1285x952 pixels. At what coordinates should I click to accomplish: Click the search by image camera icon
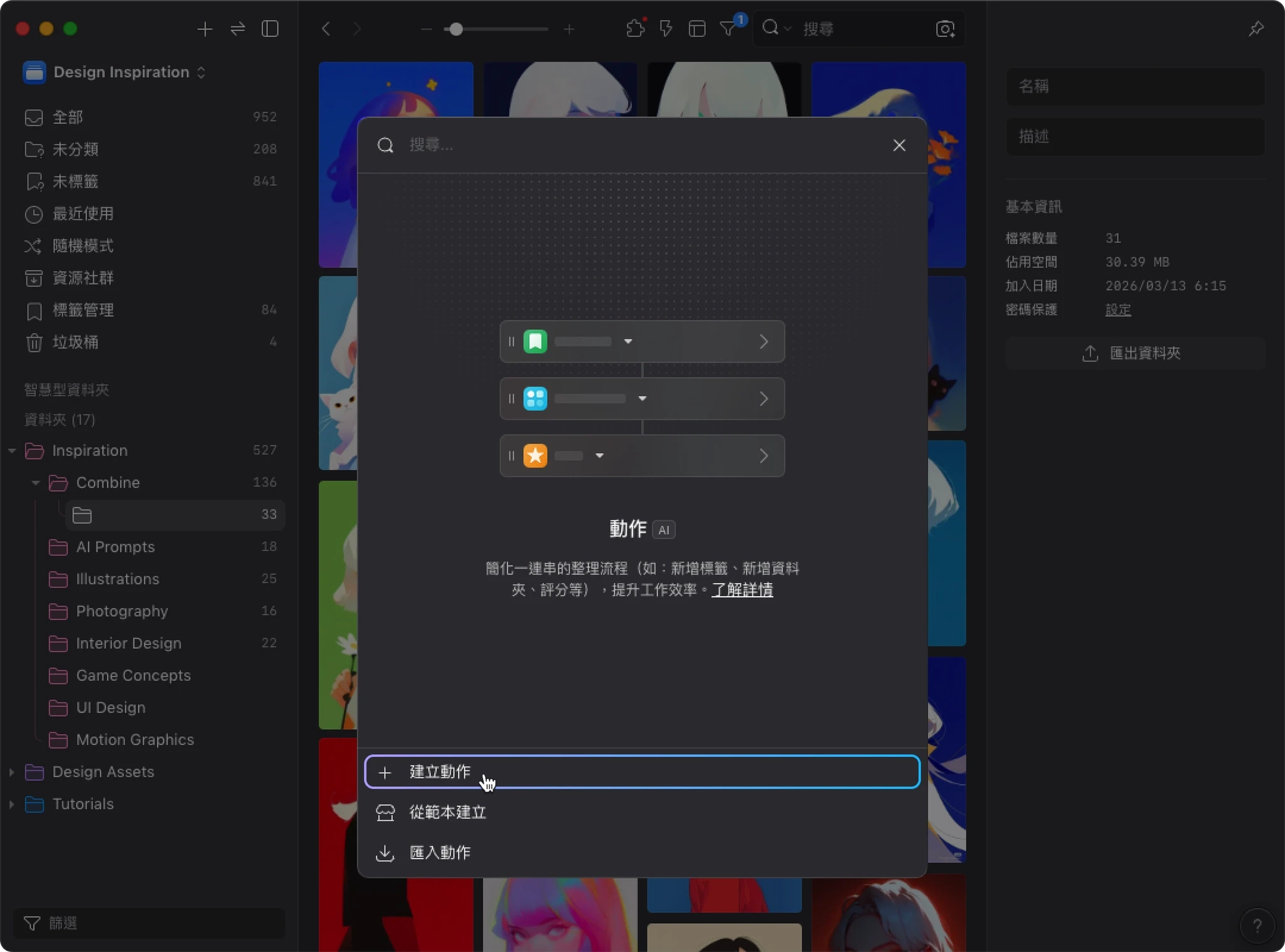coord(945,29)
